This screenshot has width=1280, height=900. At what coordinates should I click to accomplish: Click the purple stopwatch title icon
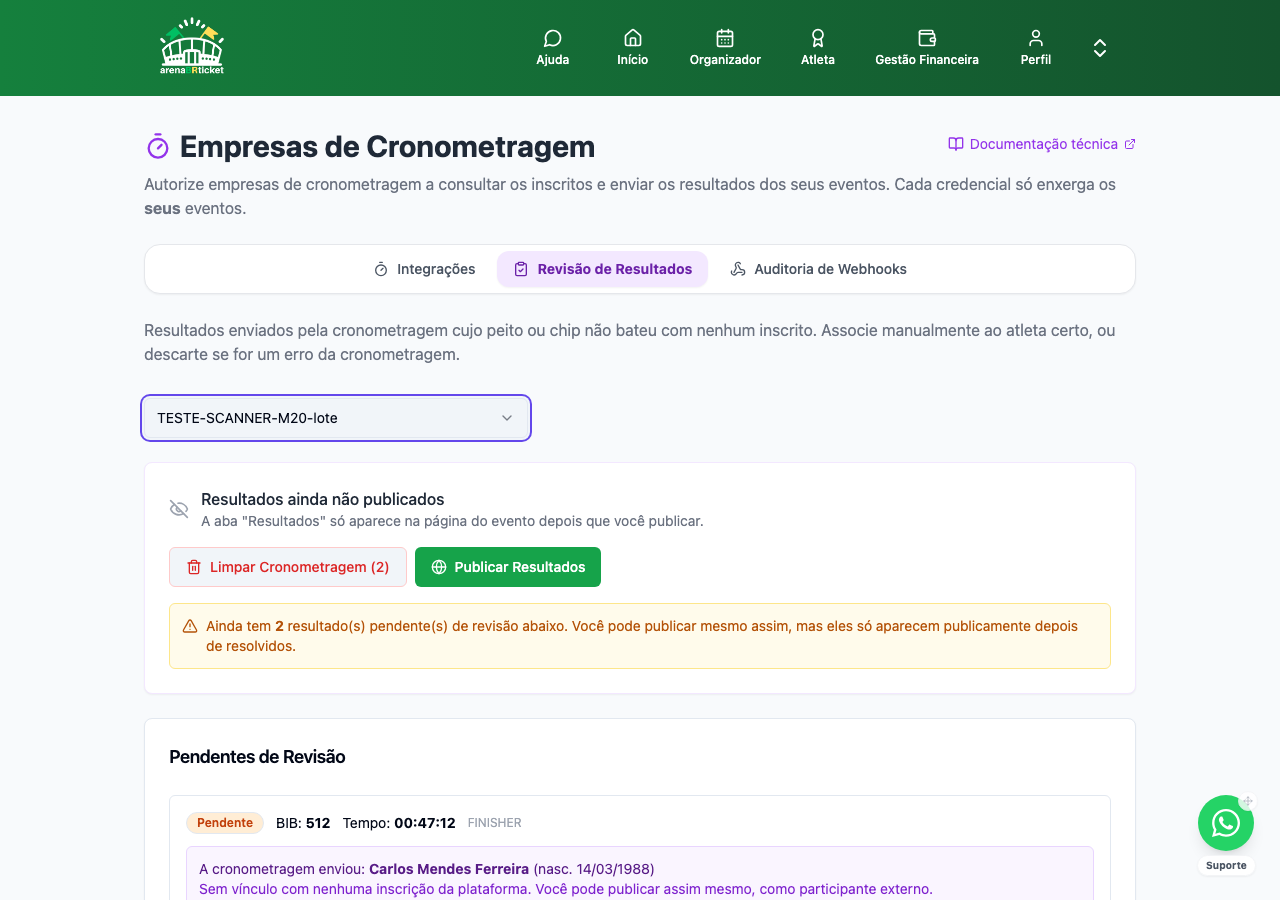tap(158, 146)
